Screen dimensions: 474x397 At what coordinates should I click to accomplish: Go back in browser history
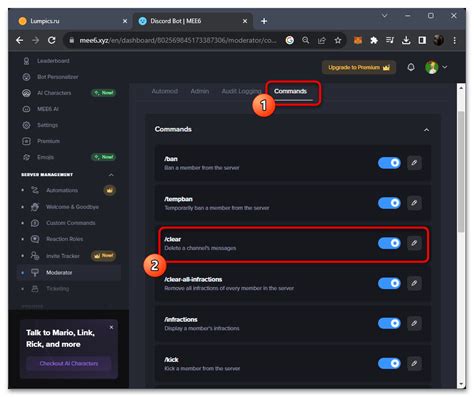[x=20, y=40]
